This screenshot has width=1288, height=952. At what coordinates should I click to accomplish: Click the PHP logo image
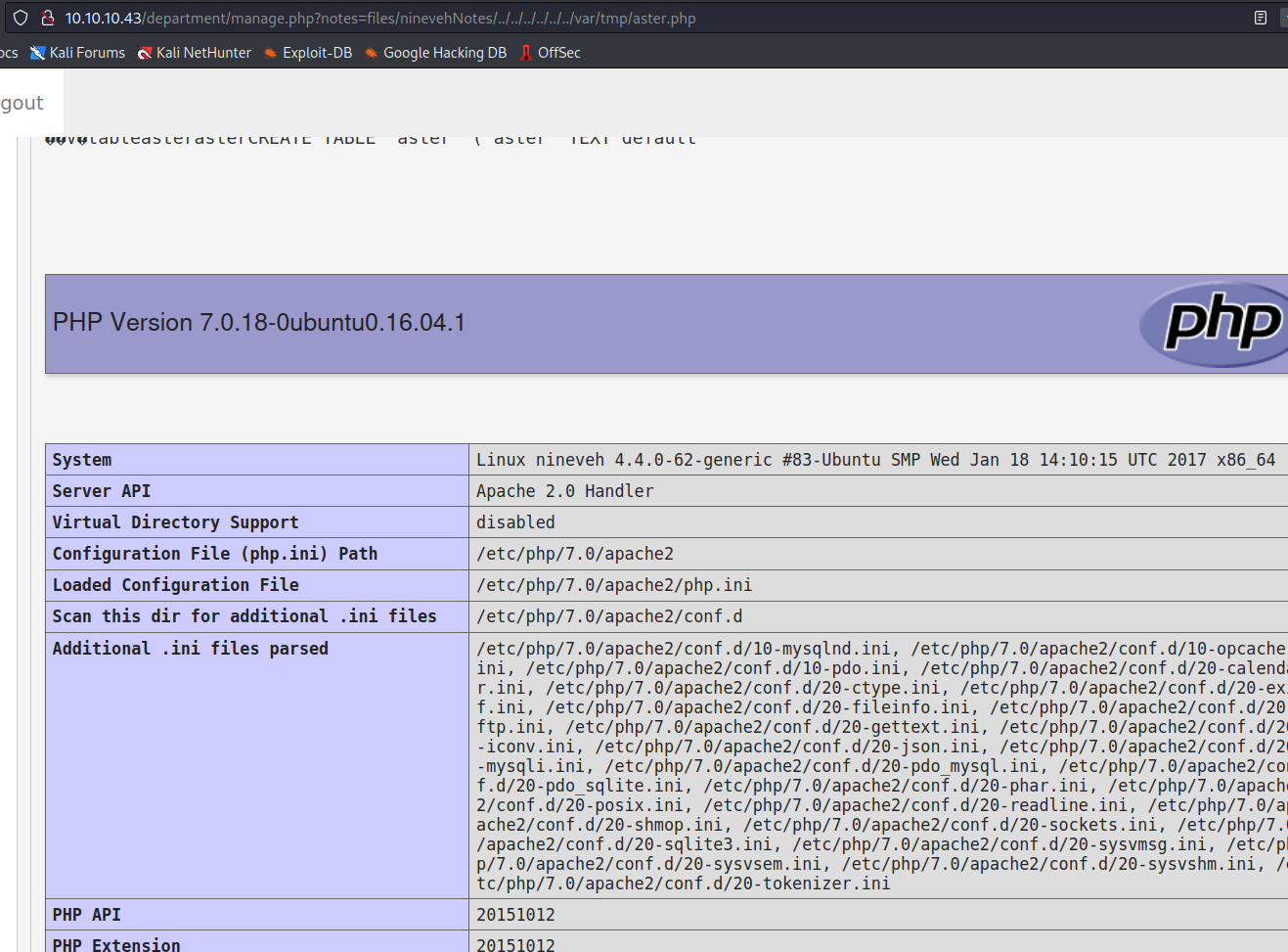point(1215,324)
